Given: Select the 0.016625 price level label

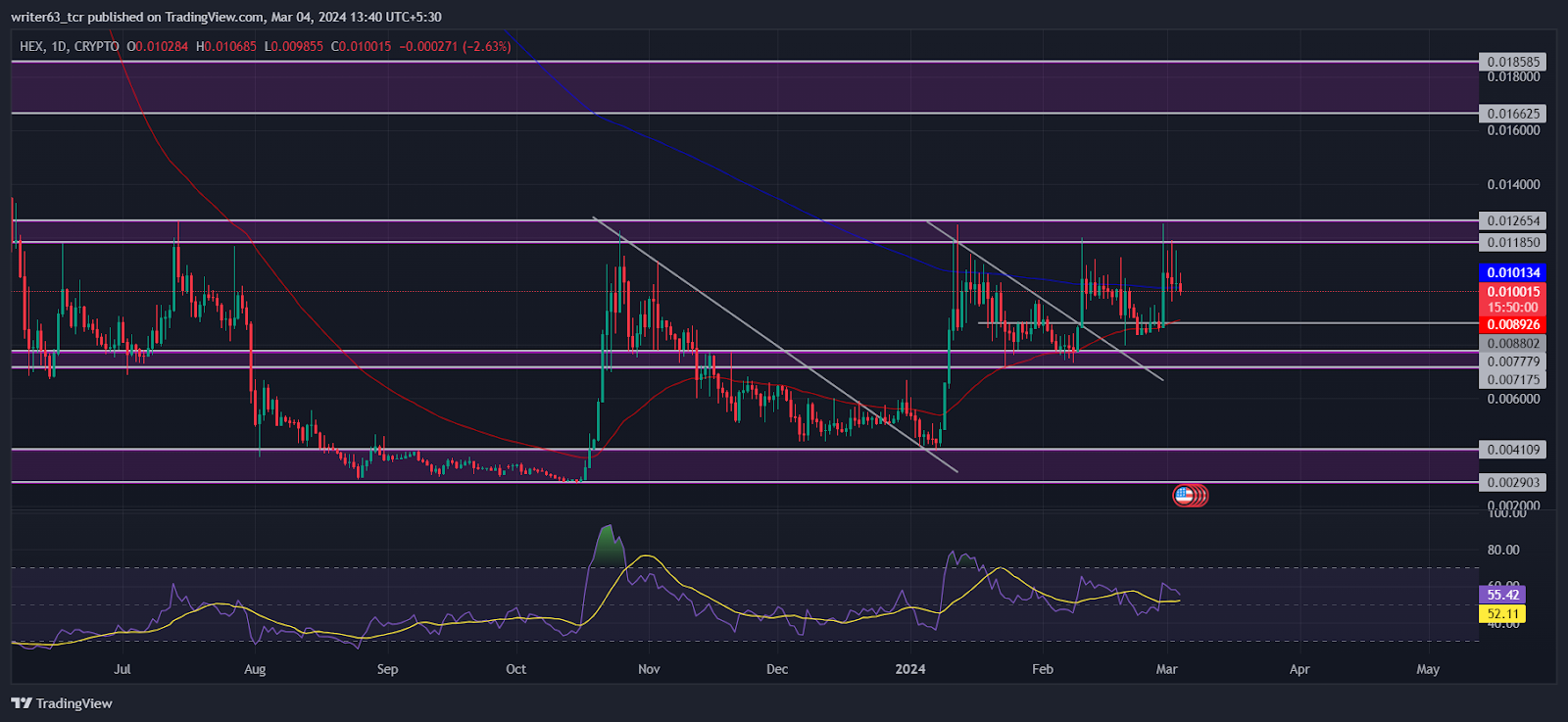Looking at the screenshot, I should point(1513,114).
